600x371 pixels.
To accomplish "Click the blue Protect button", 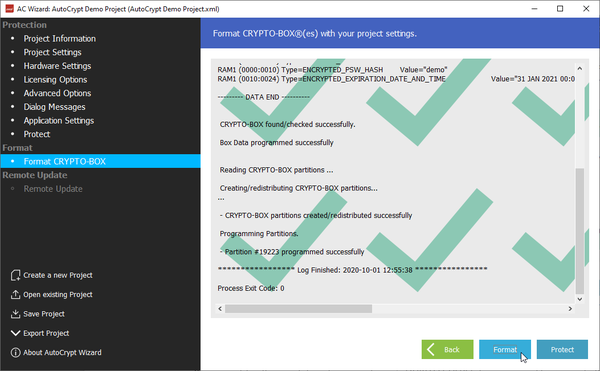I will [562, 349].
